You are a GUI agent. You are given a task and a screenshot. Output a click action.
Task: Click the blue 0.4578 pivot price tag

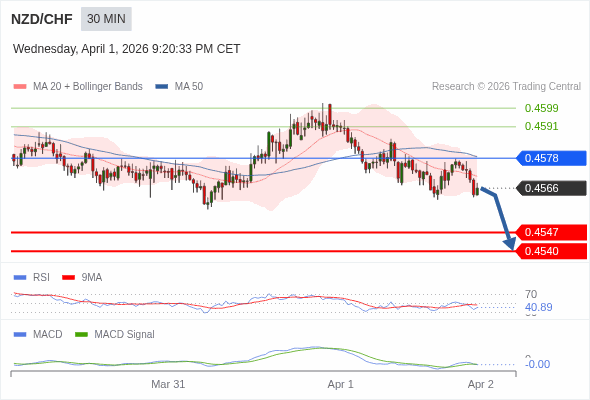pyautogui.click(x=551, y=158)
